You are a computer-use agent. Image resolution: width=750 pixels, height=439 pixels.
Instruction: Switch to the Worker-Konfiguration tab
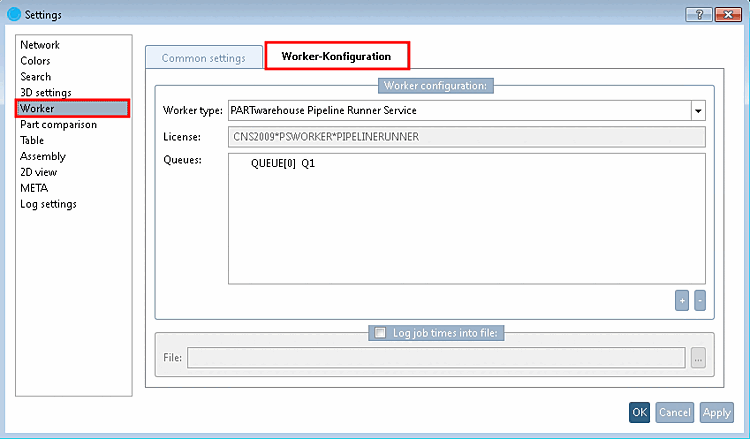(x=337, y=56)
